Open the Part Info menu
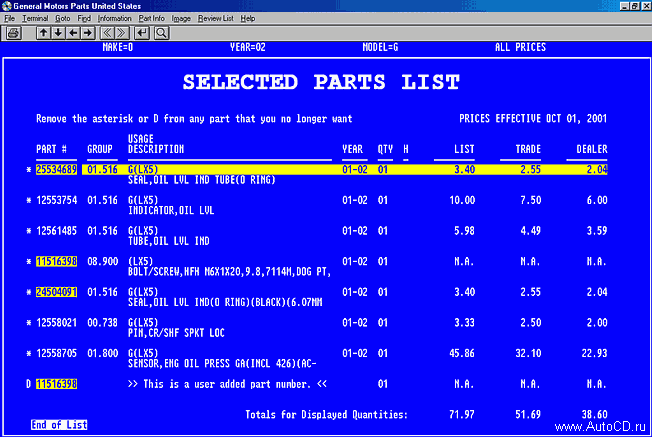The image size is (652, 437). point(151,18)
